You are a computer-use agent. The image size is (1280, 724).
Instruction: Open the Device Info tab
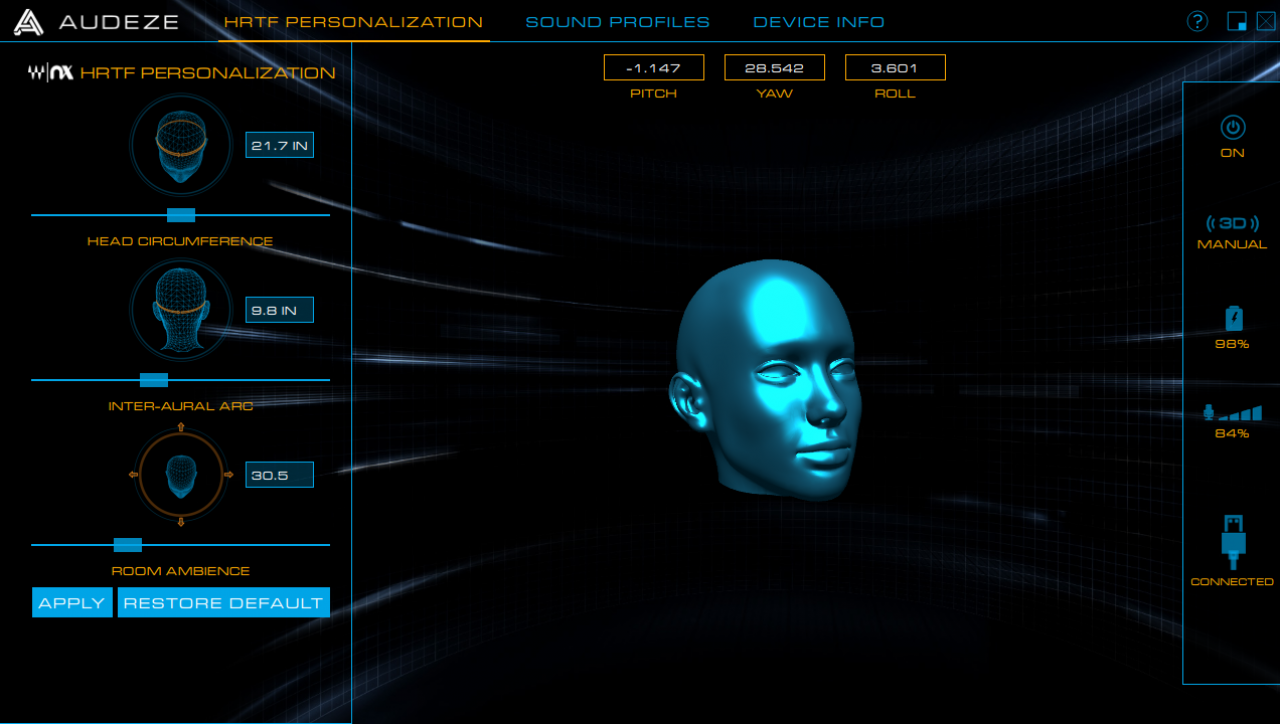(819, 22)
